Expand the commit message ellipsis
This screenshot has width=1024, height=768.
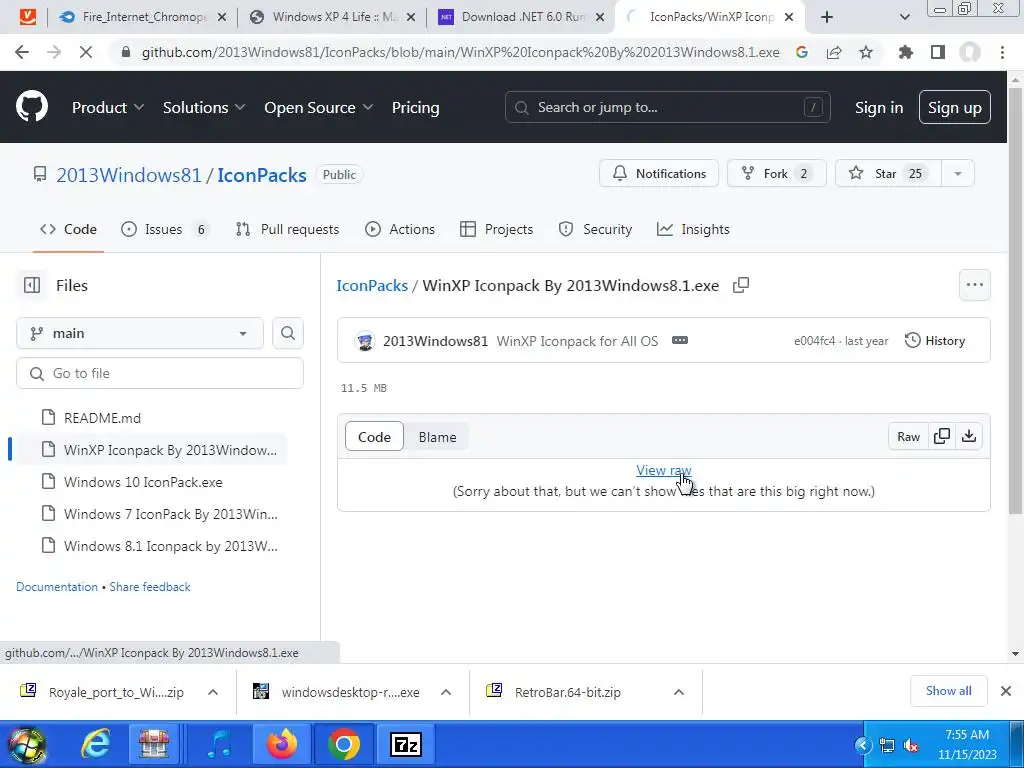pos(680,340)
